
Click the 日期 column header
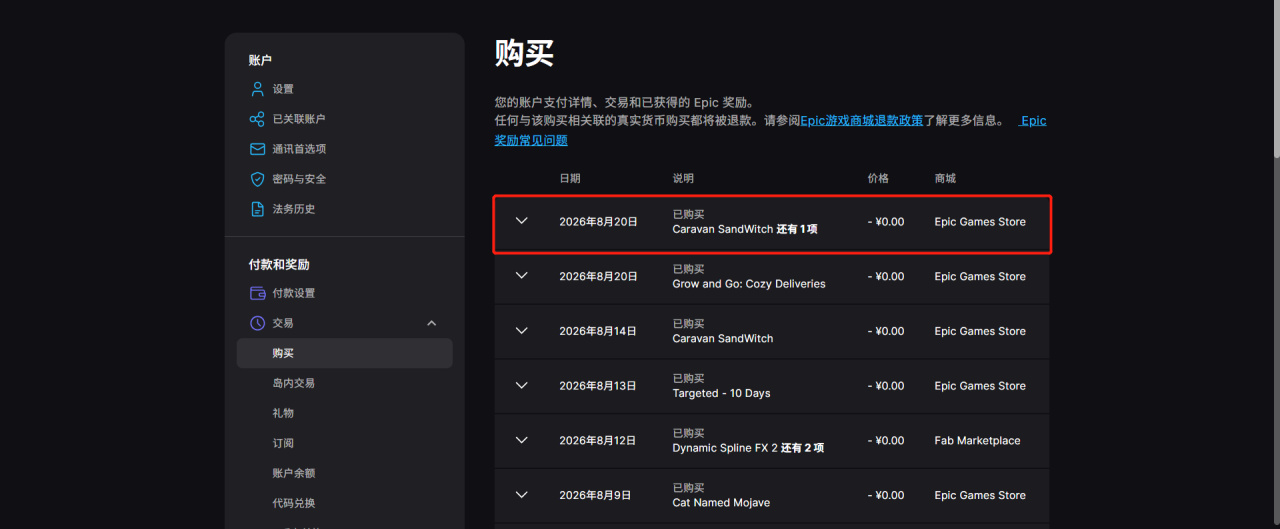(x=570, y=178)
